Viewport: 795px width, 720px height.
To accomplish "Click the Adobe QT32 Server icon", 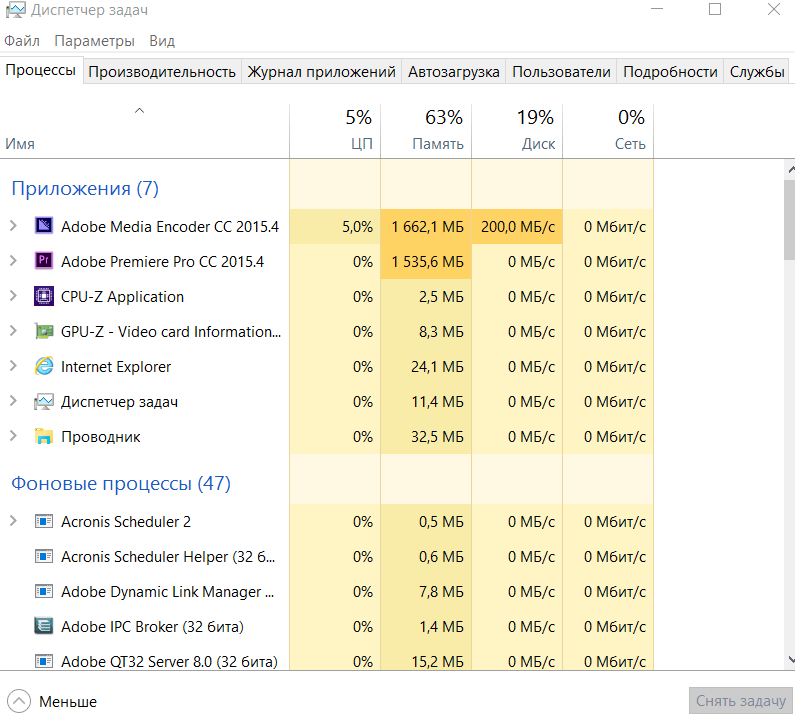I will pyautogui.click(x=44, y=661).
